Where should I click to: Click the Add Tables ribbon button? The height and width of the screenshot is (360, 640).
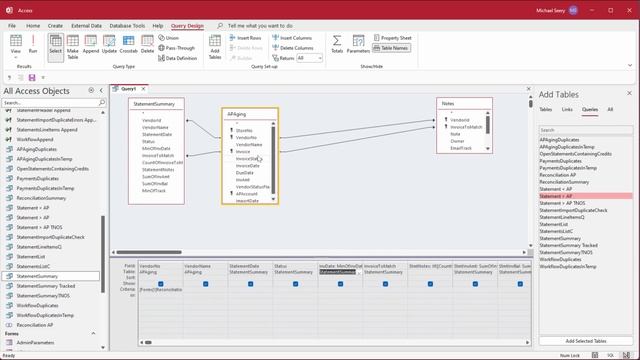tap(215, 47)
